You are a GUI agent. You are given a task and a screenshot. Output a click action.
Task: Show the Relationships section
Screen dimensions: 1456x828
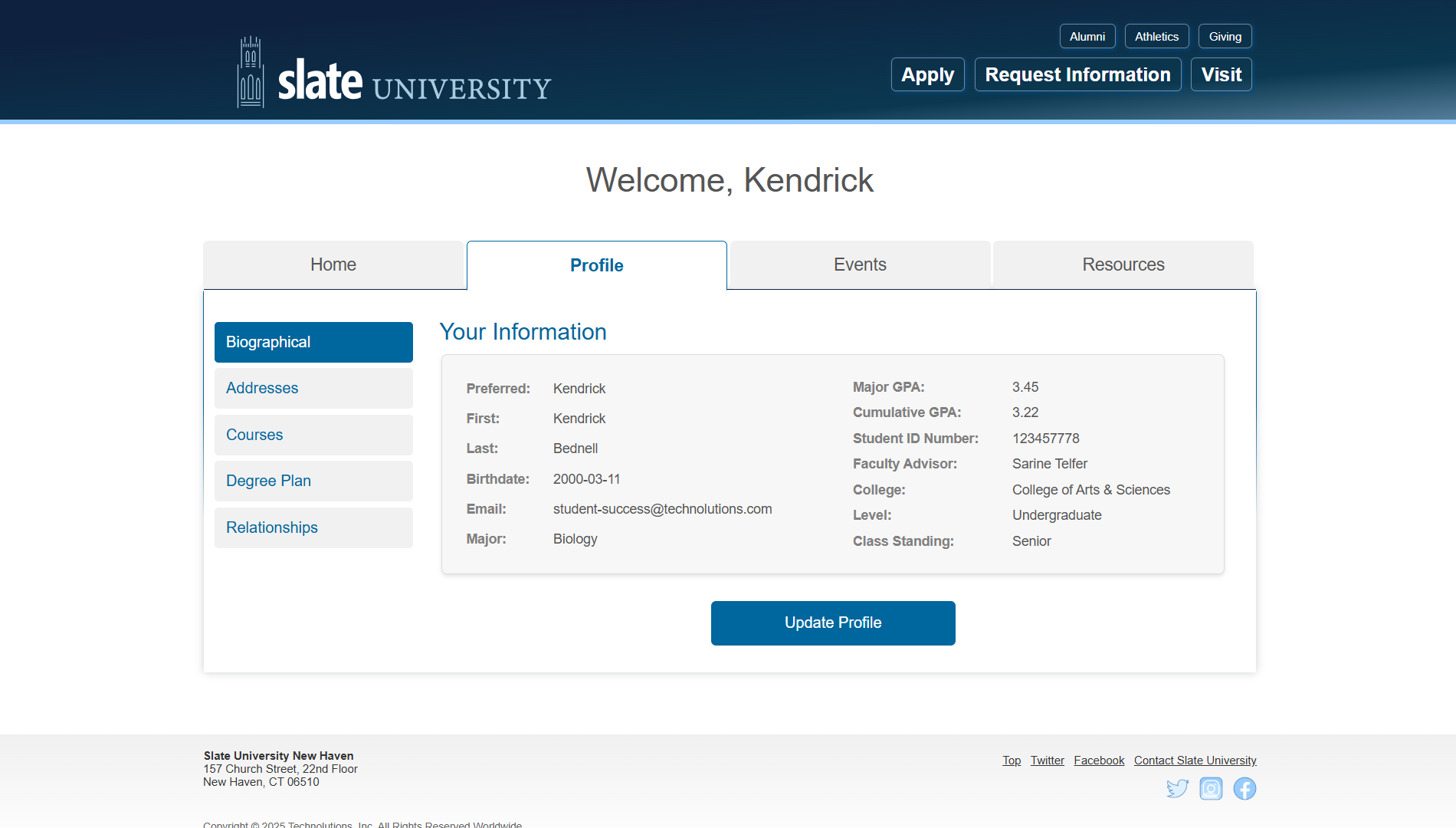pos(313,527)
